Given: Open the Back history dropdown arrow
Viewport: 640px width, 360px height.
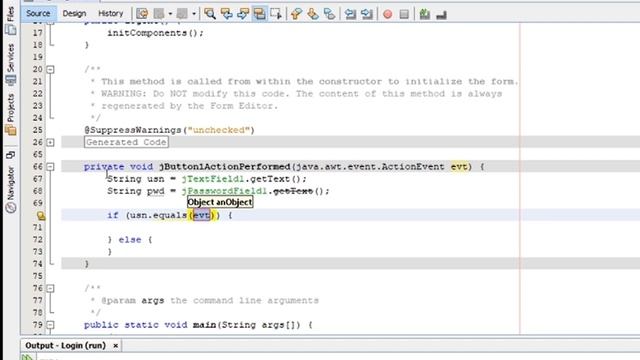Looking at the screenshot, I should [170, 14].
